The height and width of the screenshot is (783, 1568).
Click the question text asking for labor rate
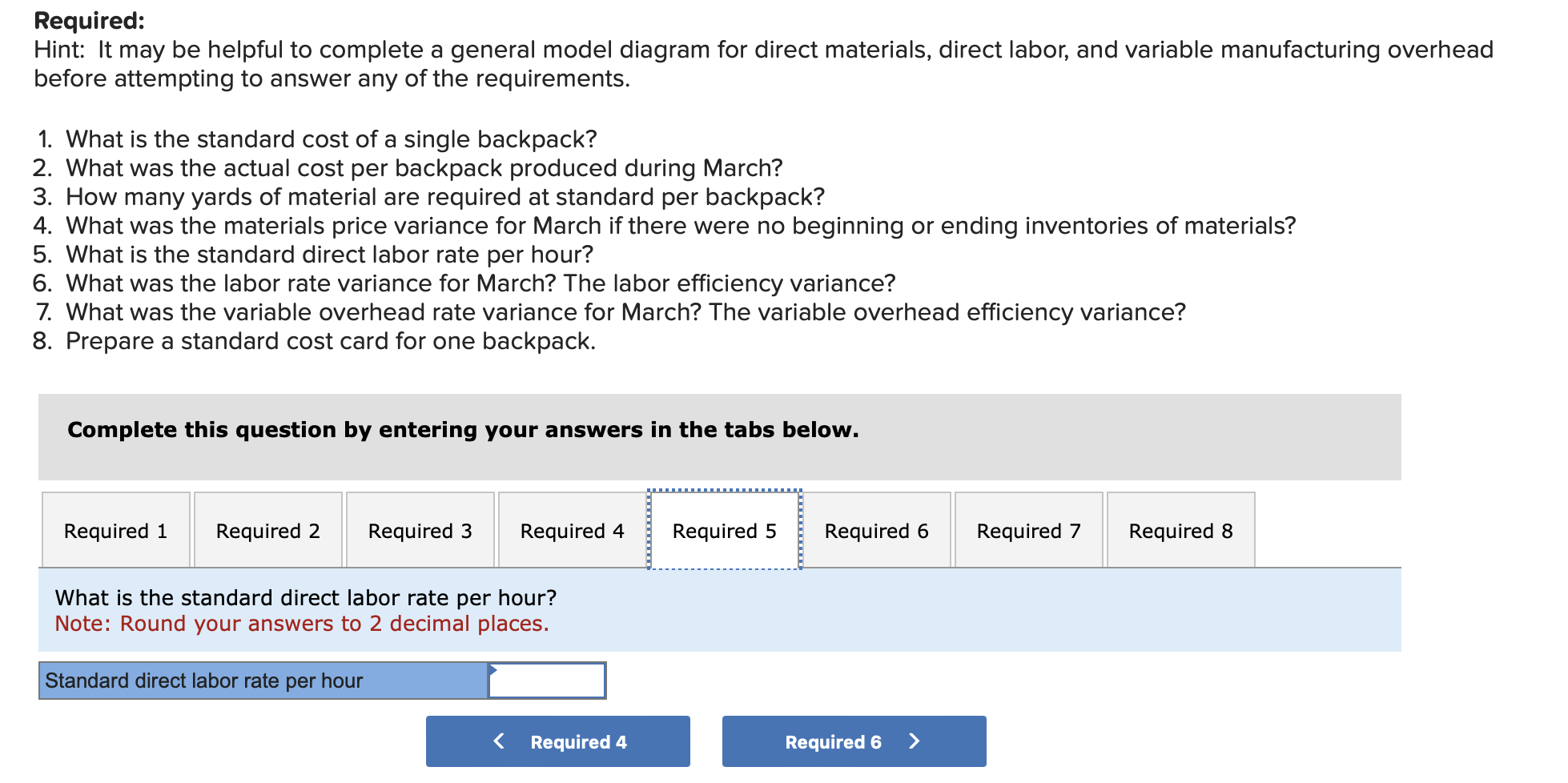click(x=307, y=596)
